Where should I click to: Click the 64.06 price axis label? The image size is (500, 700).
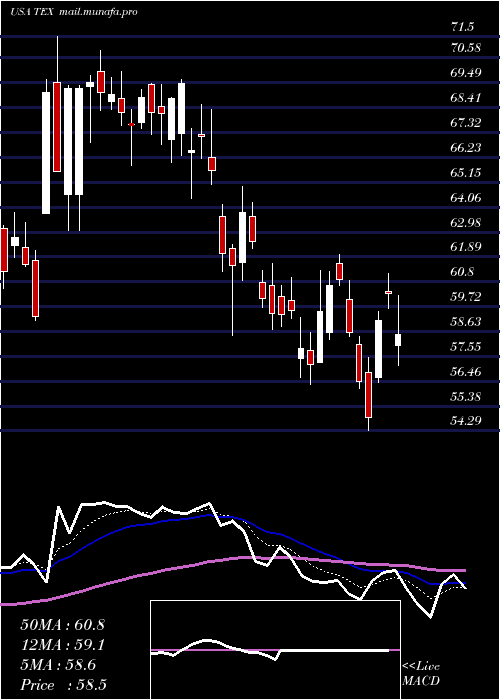(466, 197)
